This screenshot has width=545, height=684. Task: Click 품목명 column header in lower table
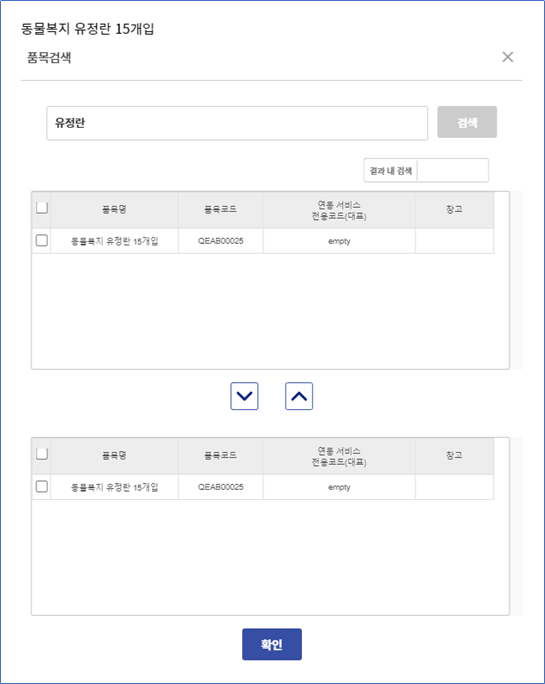coord(114,456)
